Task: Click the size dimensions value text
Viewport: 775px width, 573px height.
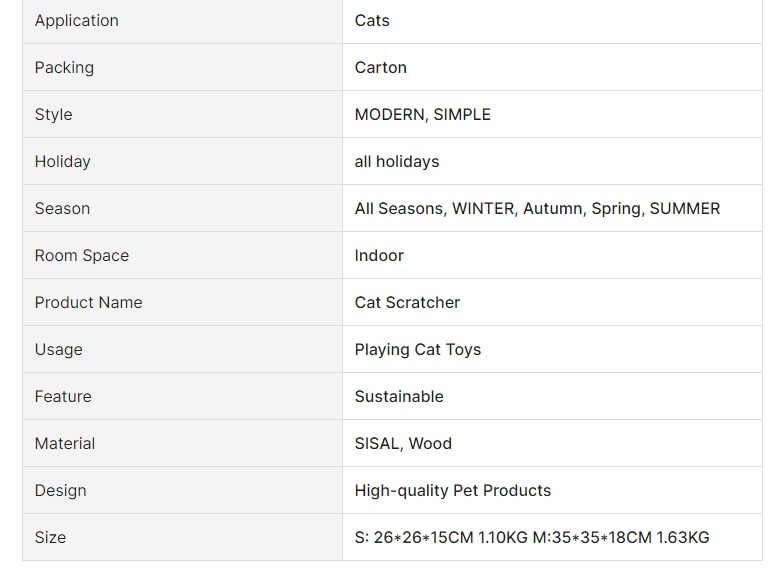Action: tap(531, 538)
